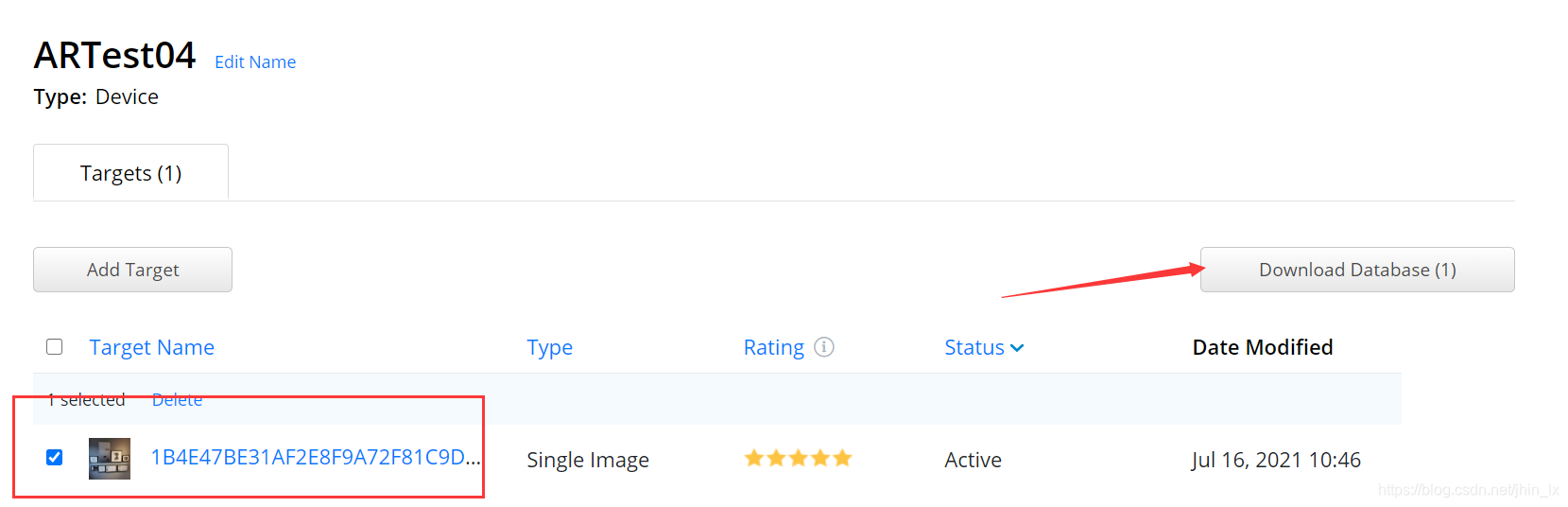
Task: Click Download Database (1) button
Action: point(1357,270)
